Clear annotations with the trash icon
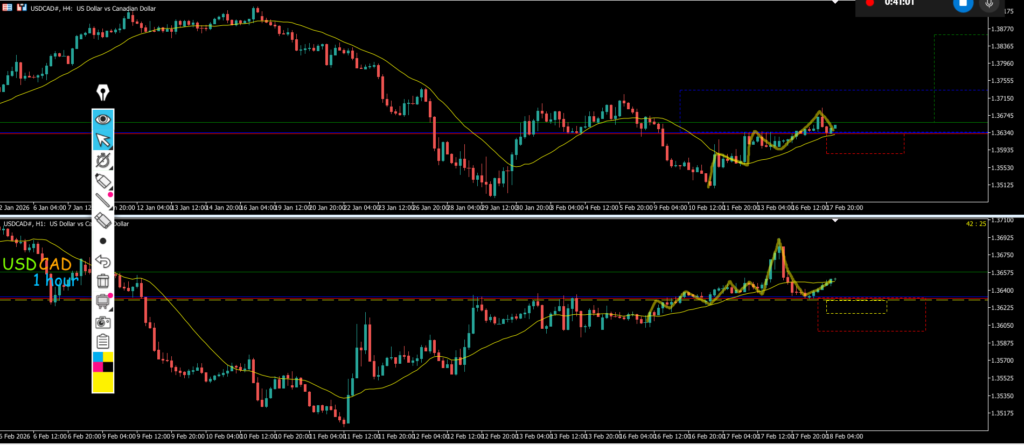 [103, 281]
